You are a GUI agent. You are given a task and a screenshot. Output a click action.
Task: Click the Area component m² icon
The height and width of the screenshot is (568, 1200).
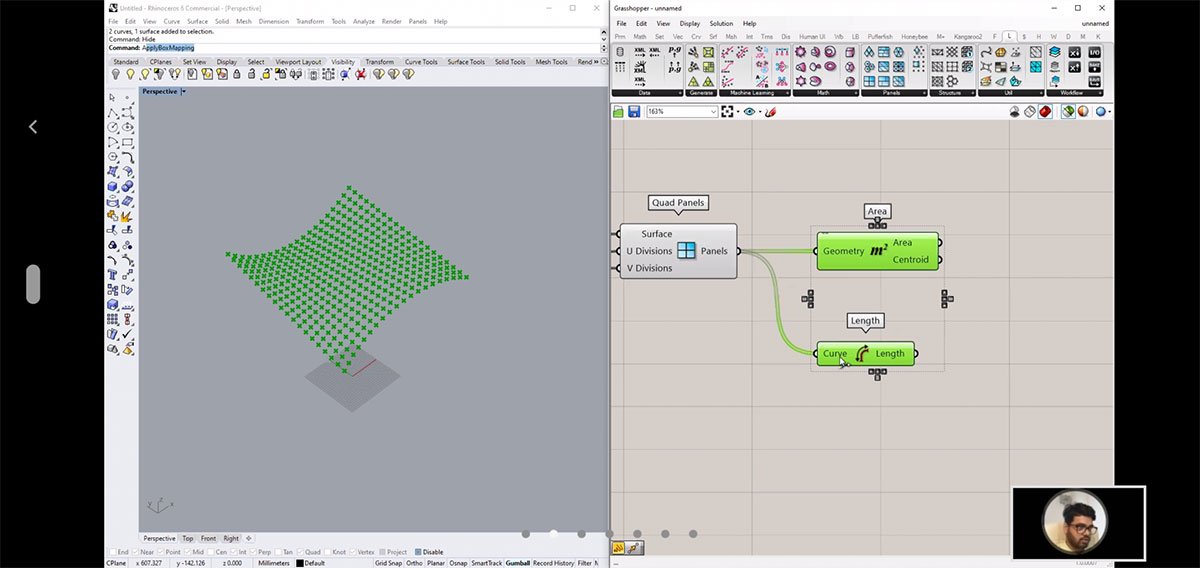(878, 251)
